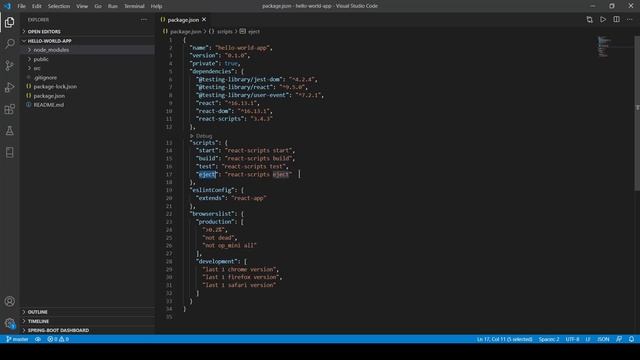Click package.json in the breadcrumb
The width and height of the screenshot is (640, 360).
click(x=186, y=31)
